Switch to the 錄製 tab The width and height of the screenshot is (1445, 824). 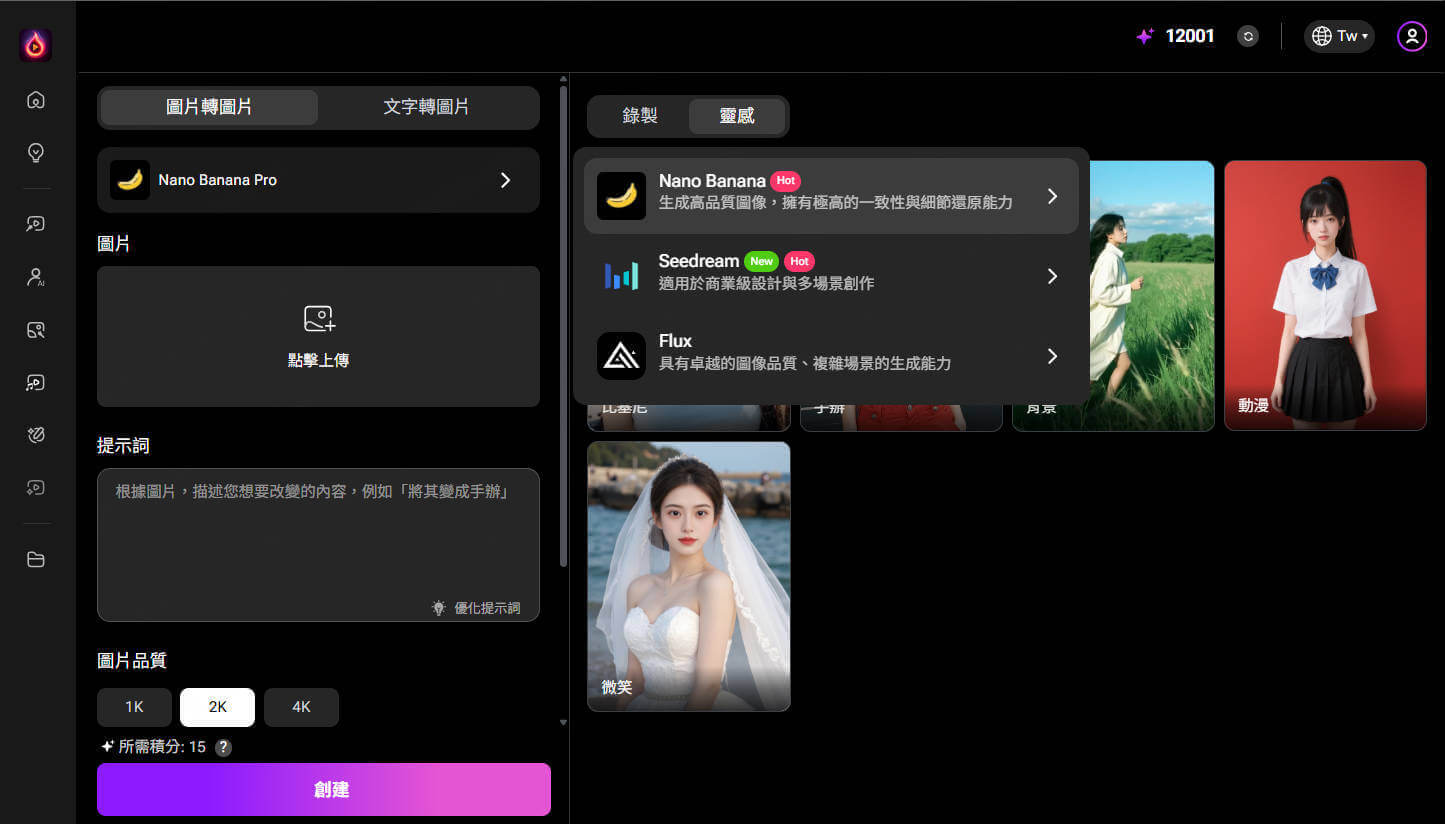pos(640,116)
